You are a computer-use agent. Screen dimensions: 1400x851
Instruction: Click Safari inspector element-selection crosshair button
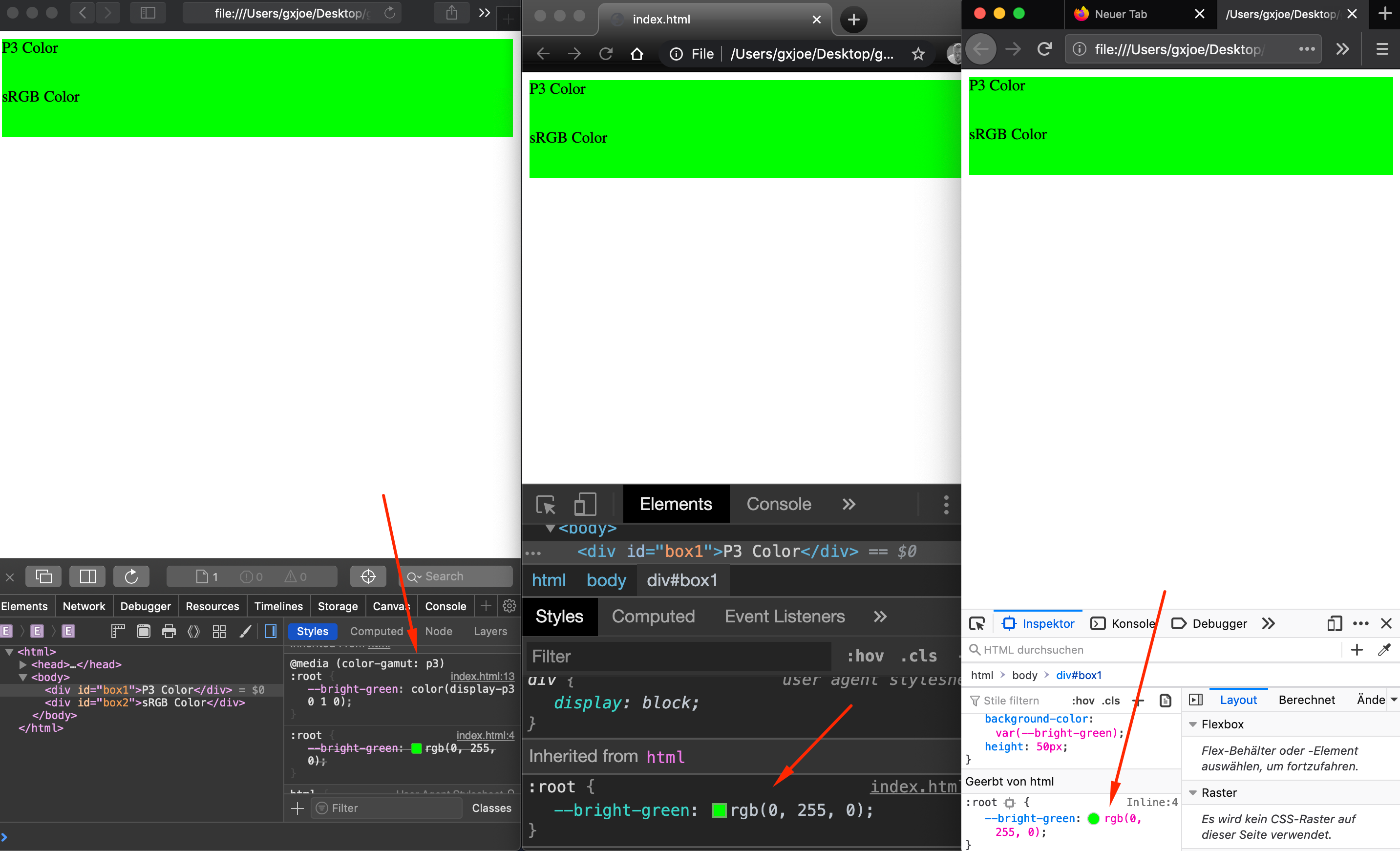click(x=368, y=576)
